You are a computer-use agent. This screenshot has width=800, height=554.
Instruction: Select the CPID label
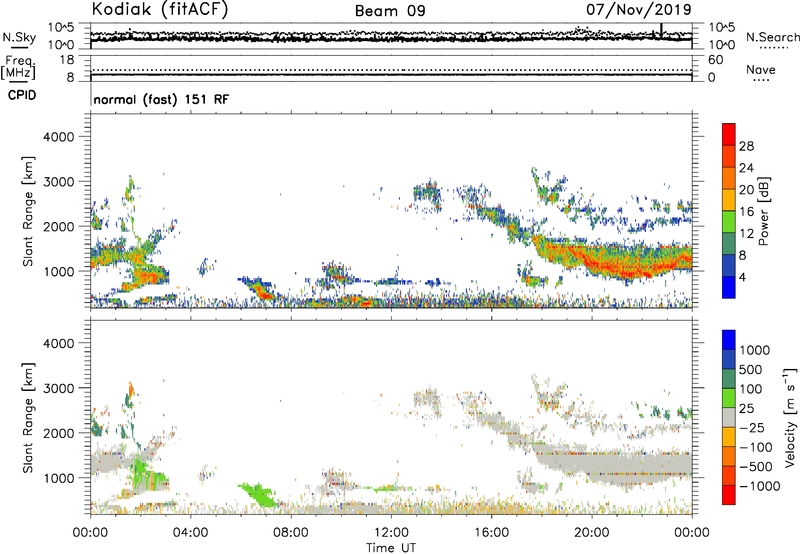(x=22, y=95)
